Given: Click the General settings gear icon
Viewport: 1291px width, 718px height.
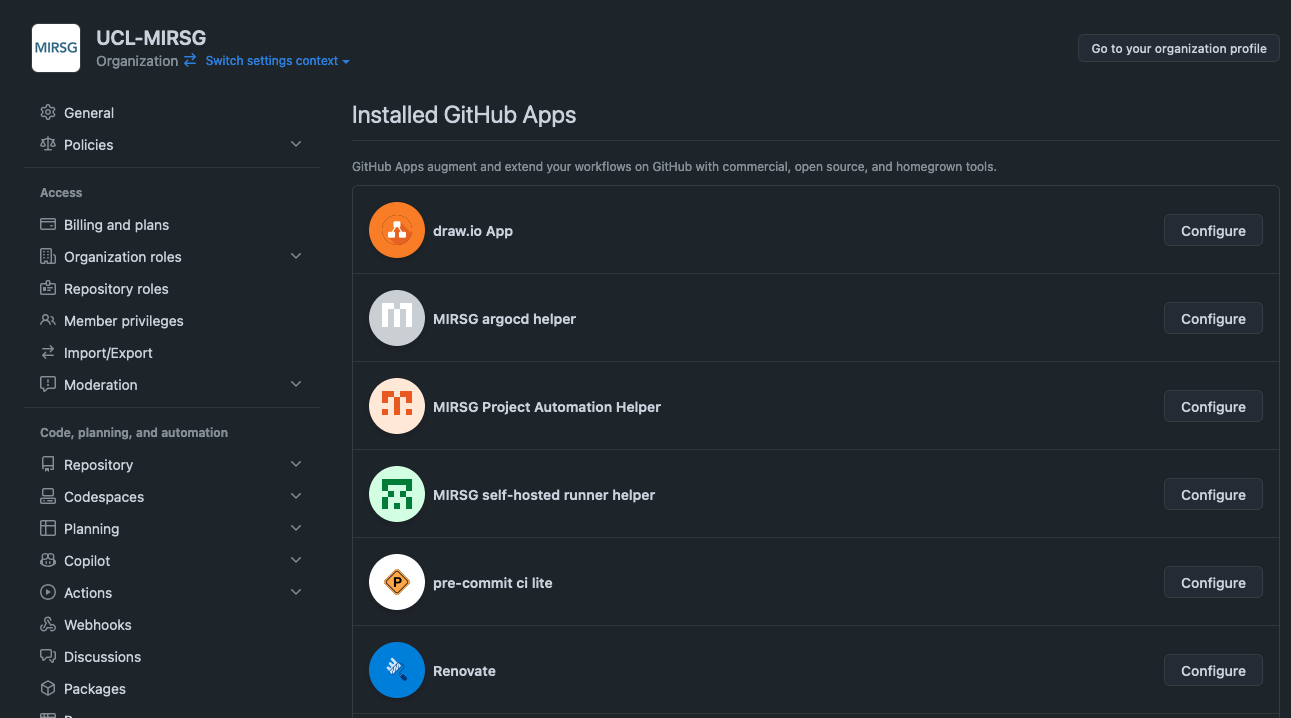Looking at the screenshot, I should (48, 113).
